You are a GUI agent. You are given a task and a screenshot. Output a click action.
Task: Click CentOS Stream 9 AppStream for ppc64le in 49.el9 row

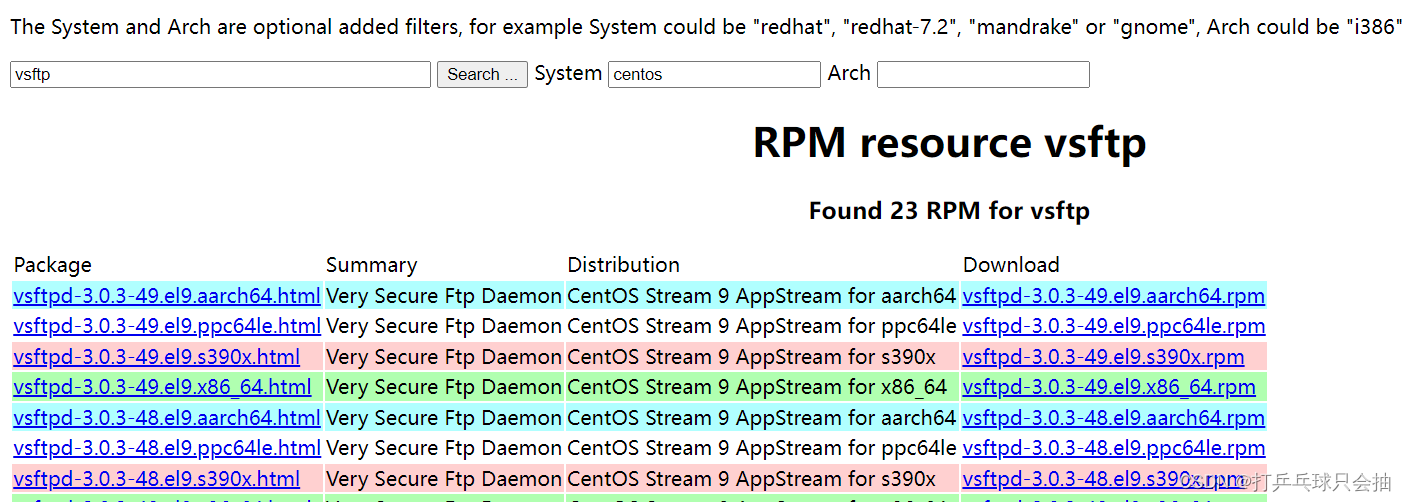[762, 326]
